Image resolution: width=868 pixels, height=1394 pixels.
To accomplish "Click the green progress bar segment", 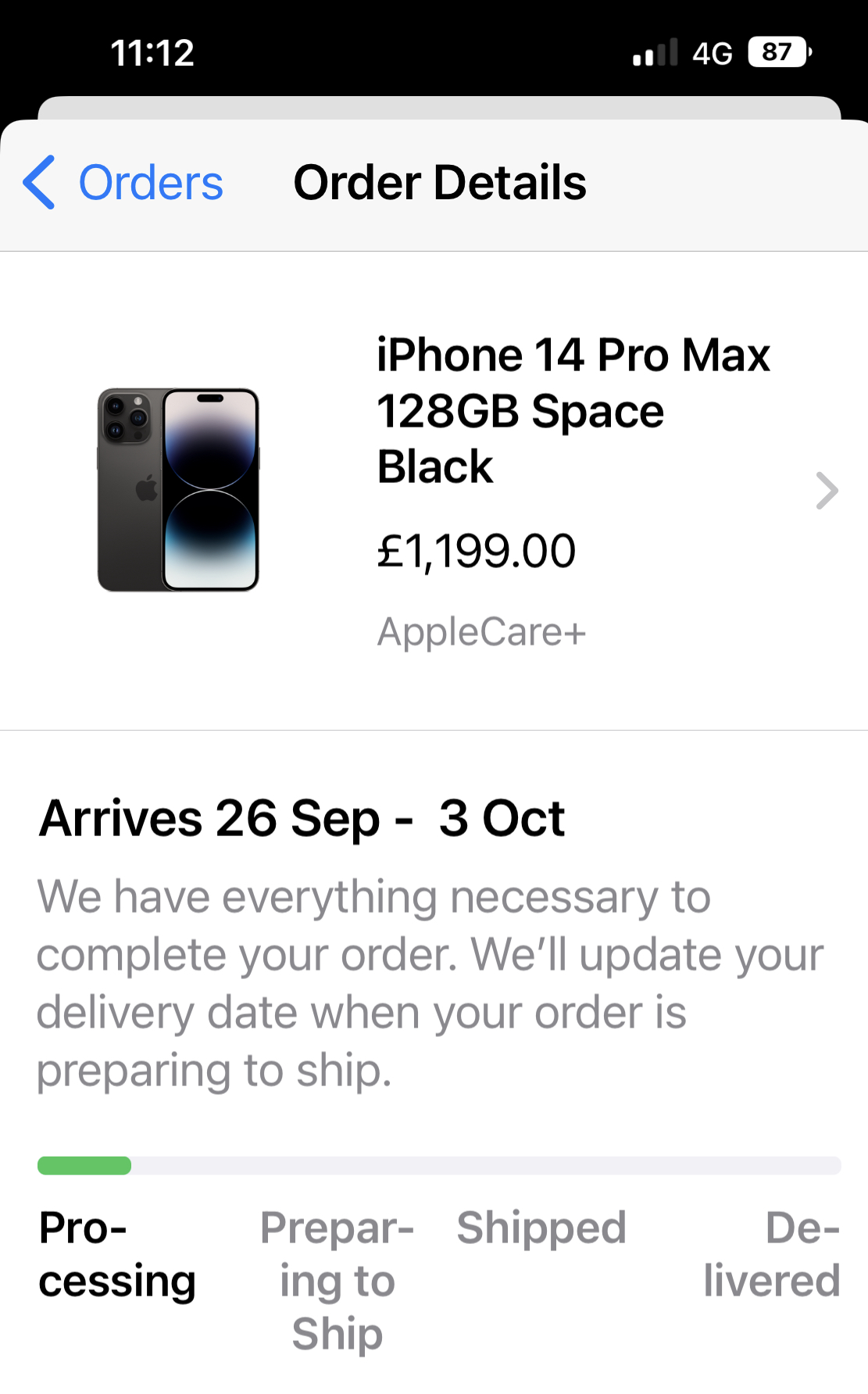I will (x=84, y=1166).
